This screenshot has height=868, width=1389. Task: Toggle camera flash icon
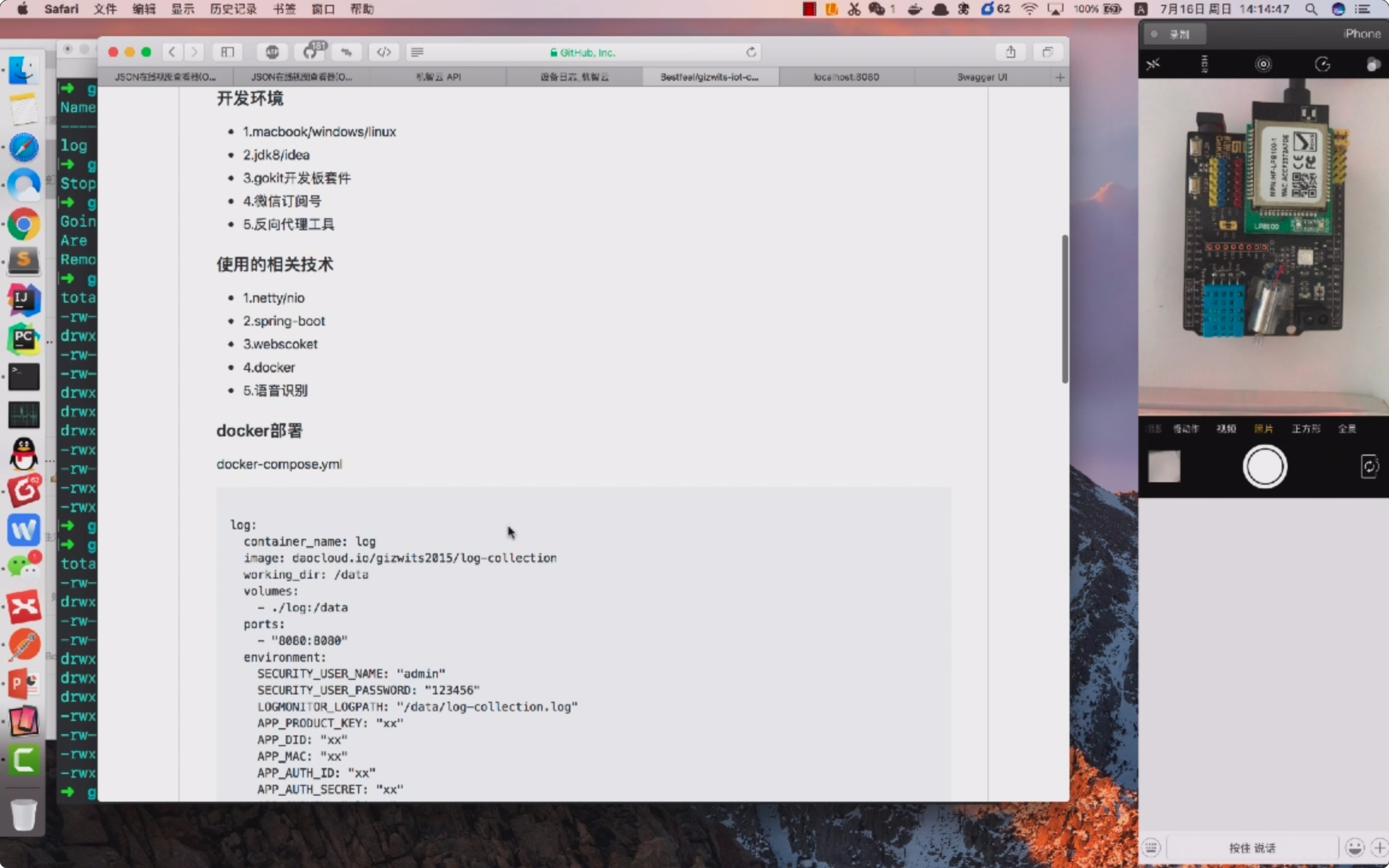(1153, 64)
